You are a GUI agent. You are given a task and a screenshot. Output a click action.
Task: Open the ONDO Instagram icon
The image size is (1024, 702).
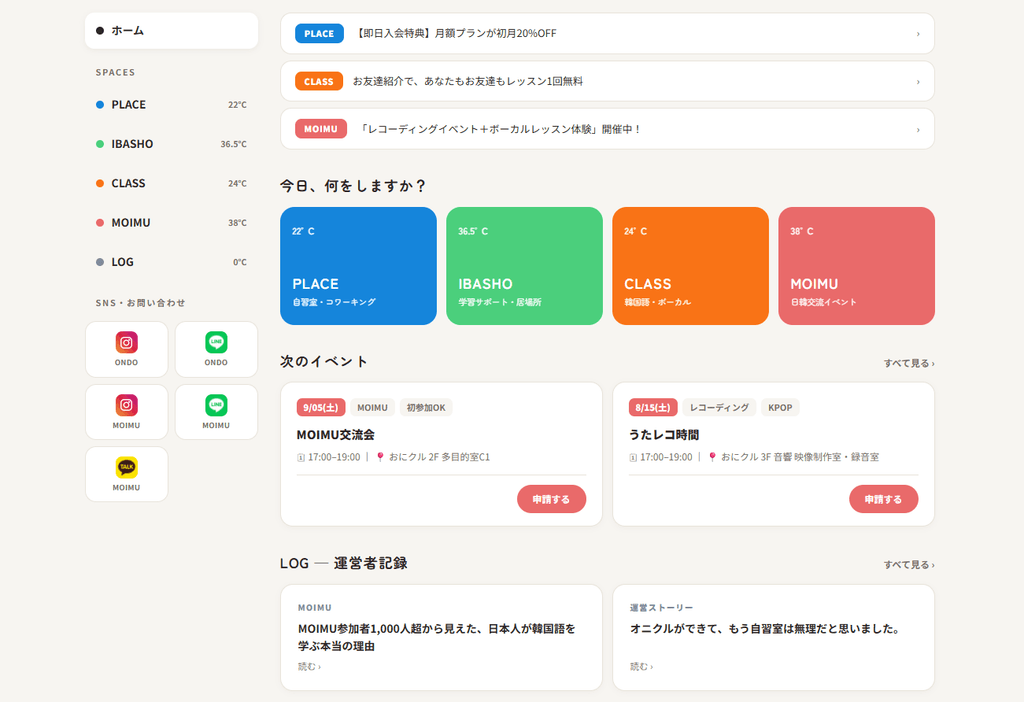point(126,342)
